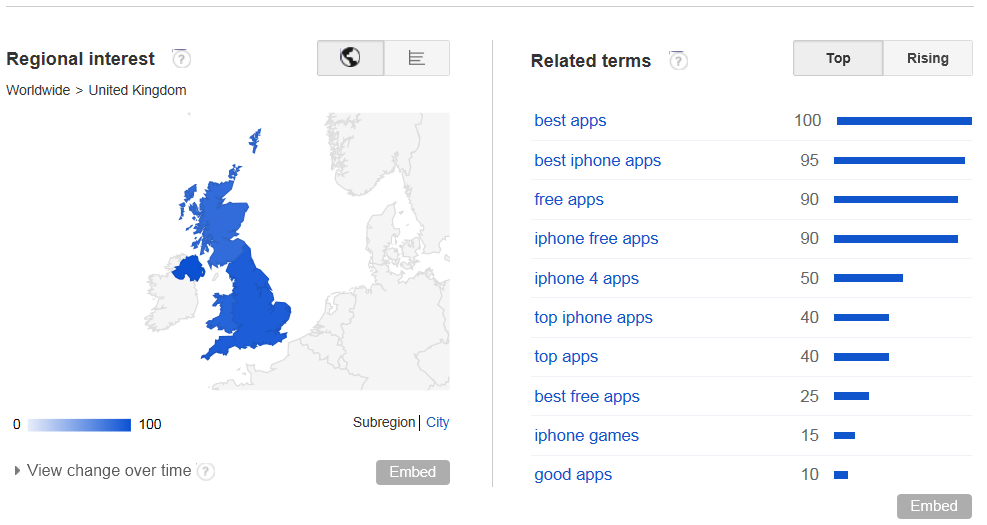Click Northern Ireland on the map
987x525 pixels.
[188, 269]
